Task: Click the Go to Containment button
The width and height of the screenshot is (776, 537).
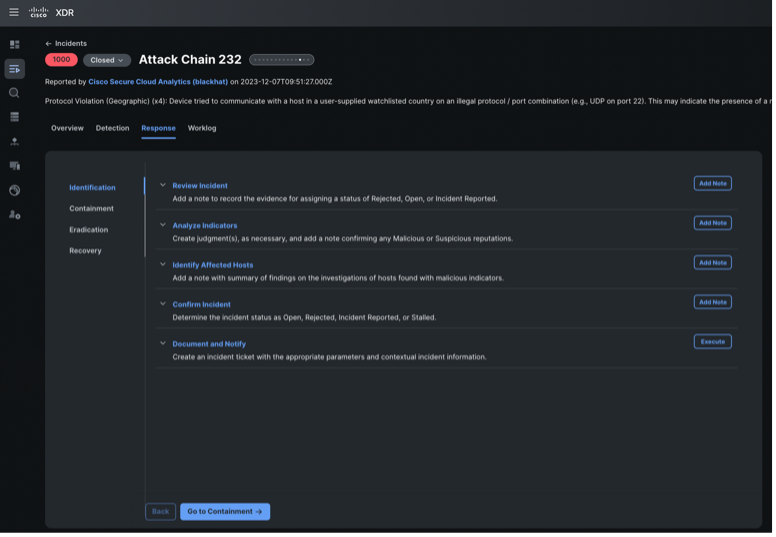Action: (225, 511)
